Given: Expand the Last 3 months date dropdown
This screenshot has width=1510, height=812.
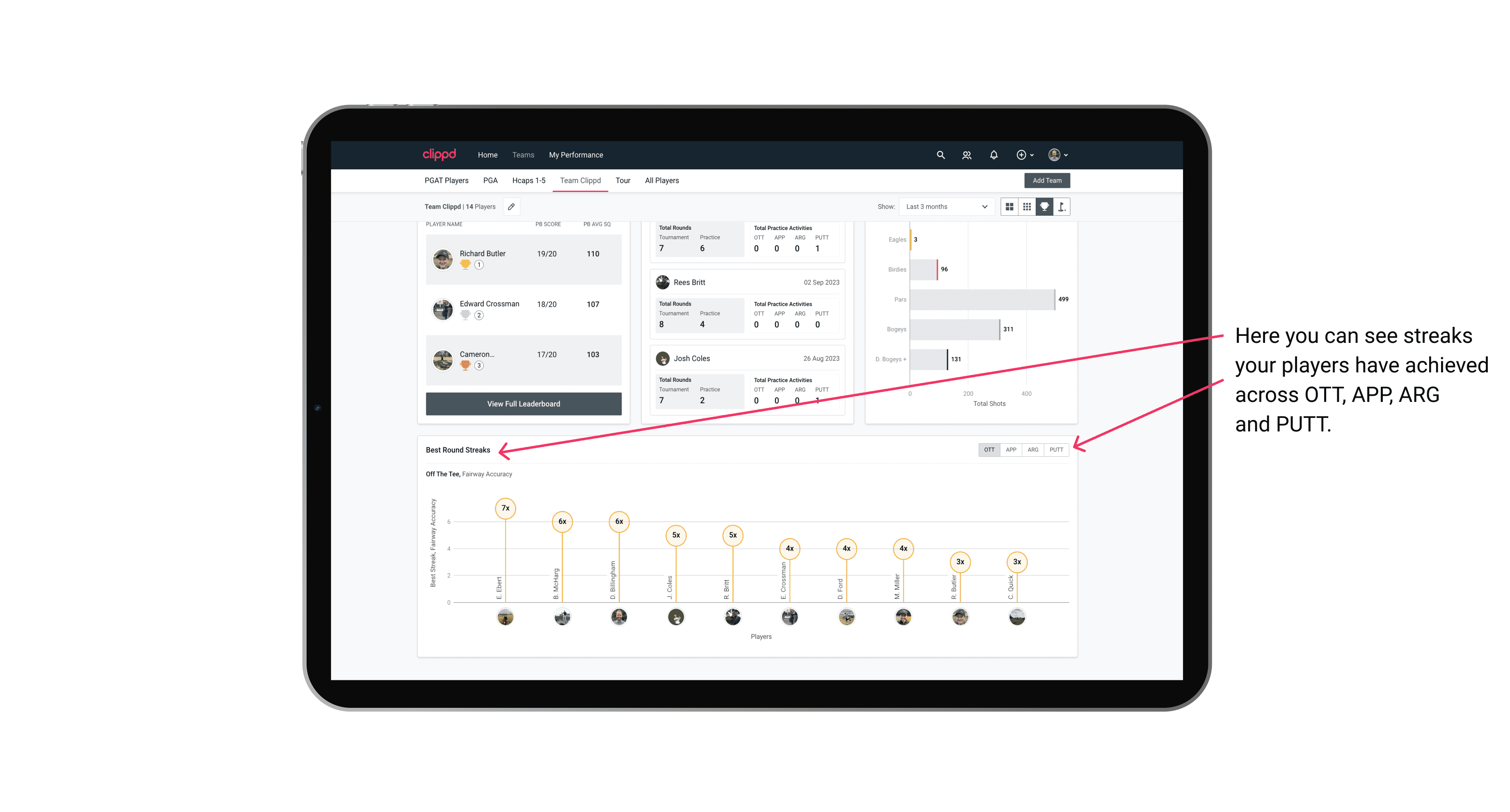Looking at the screenshot, I should [944, 207].
